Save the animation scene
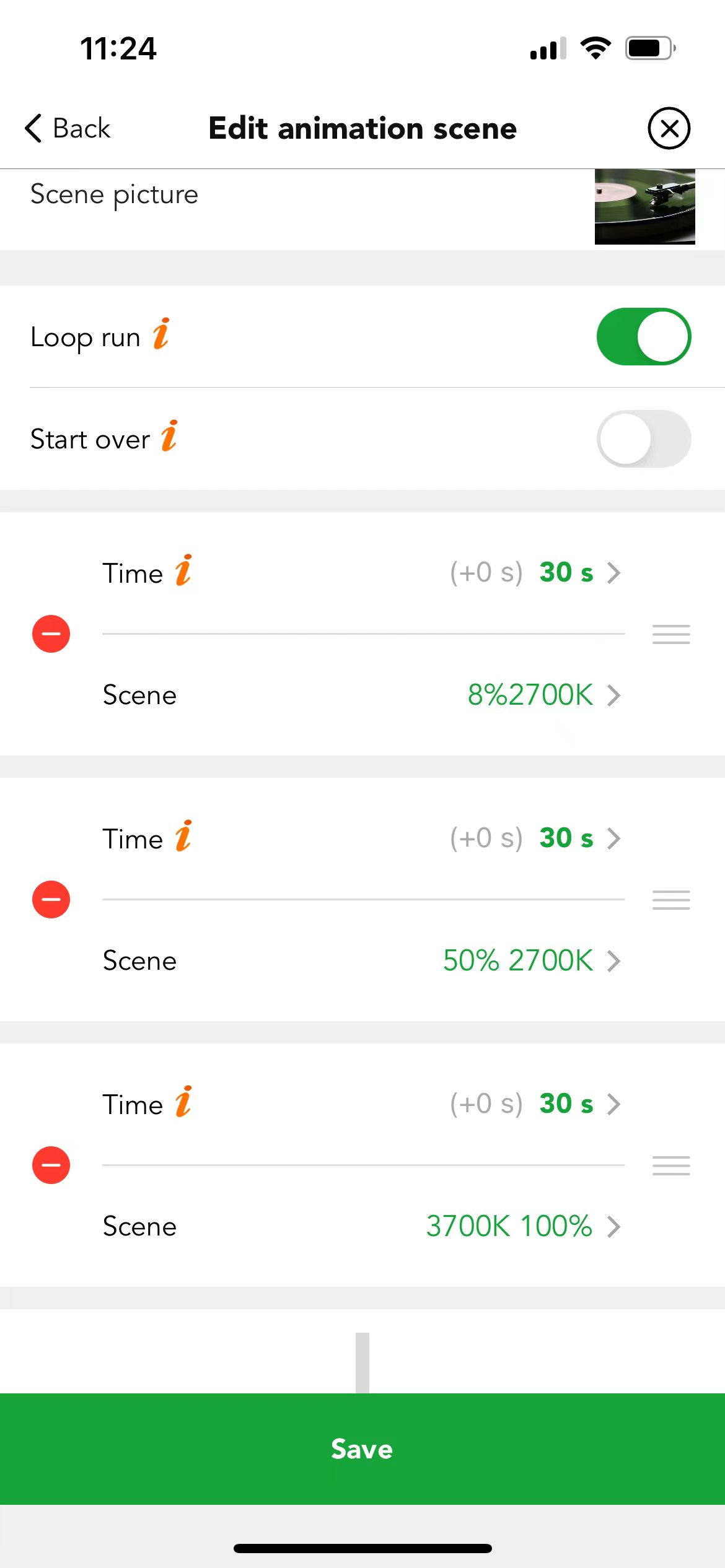 click(362, 1449)
